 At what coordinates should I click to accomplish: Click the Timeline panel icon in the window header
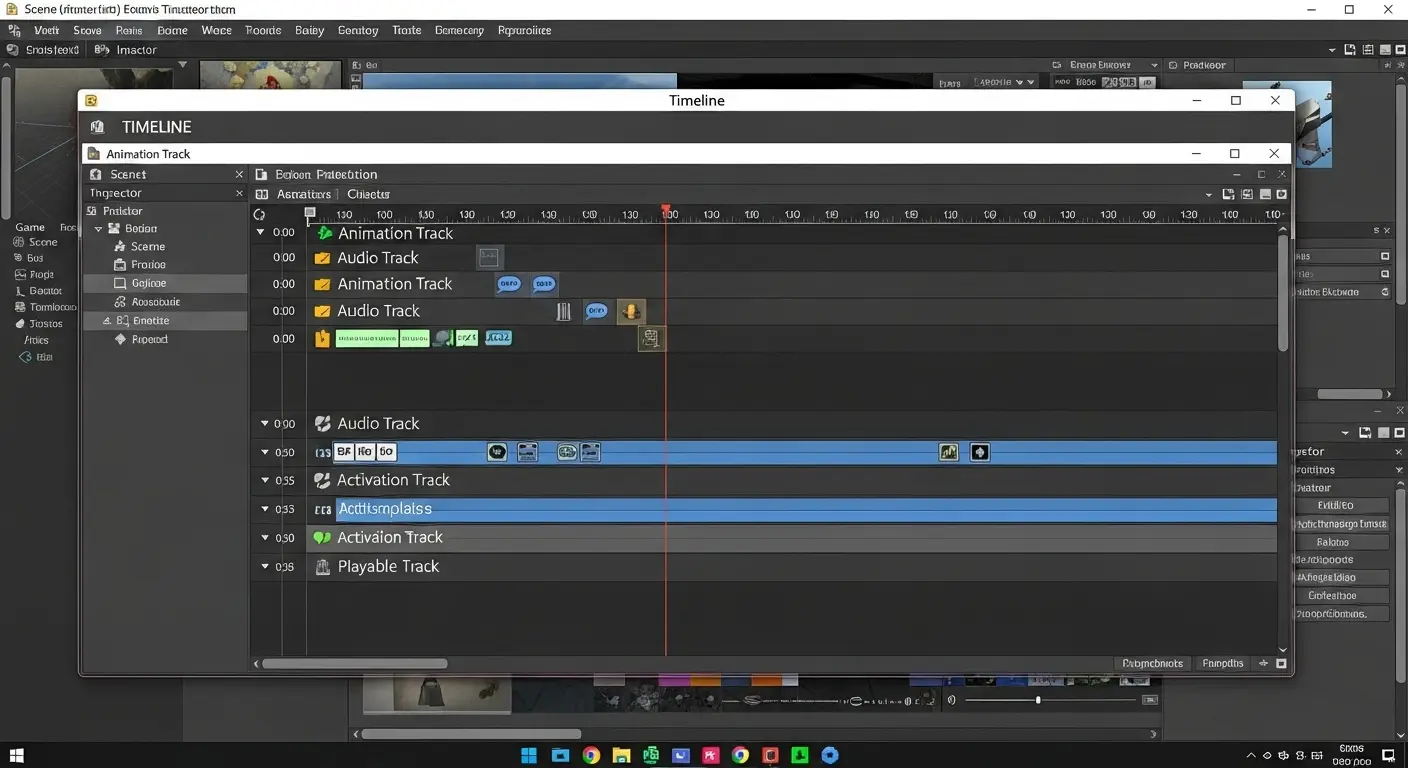click(91, 100)
